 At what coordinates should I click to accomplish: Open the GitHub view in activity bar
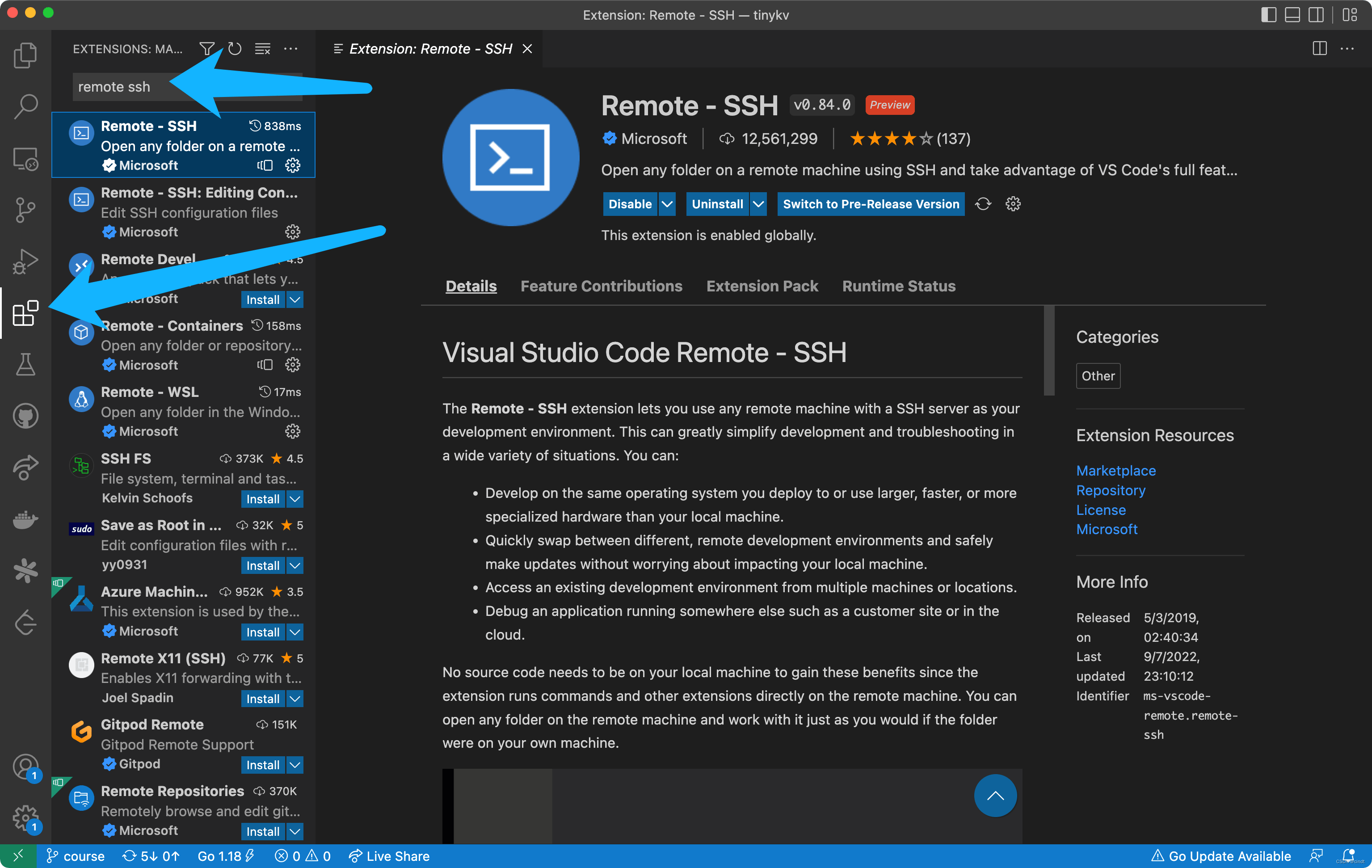(25, 416)
